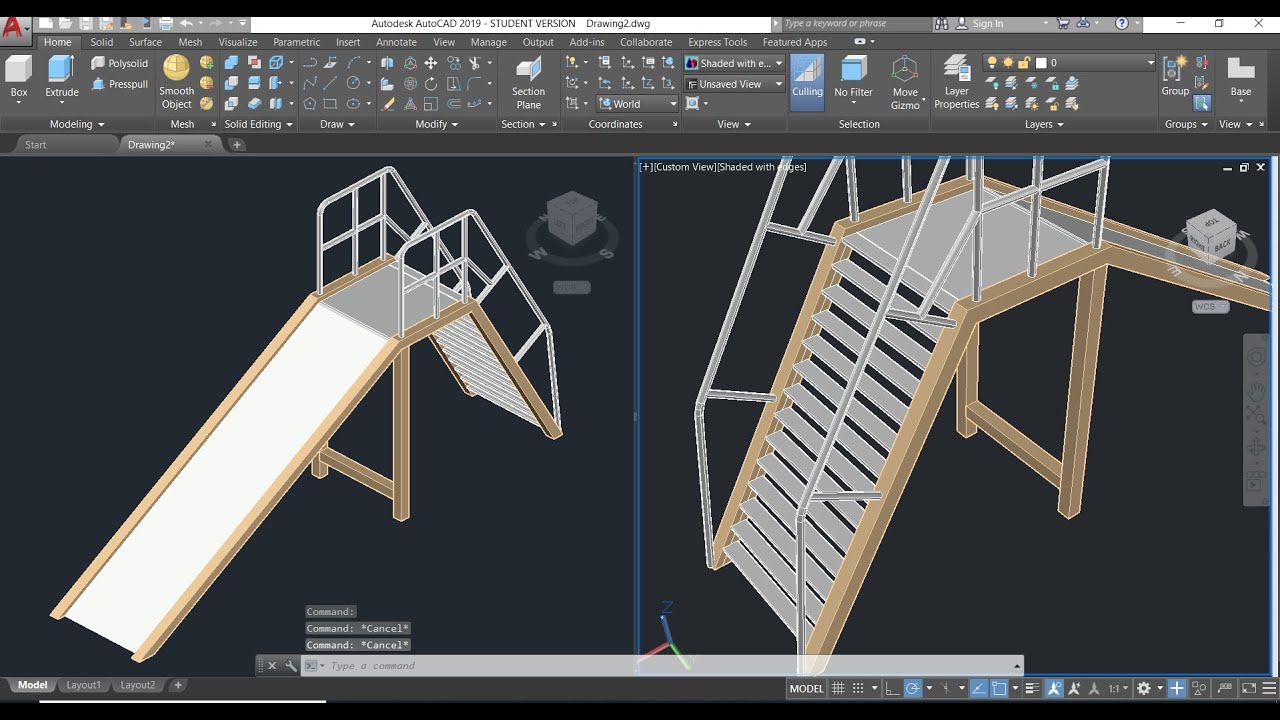Open the Unsaved View dropdown
The image size is (1280, 720).
pos(734,84)
